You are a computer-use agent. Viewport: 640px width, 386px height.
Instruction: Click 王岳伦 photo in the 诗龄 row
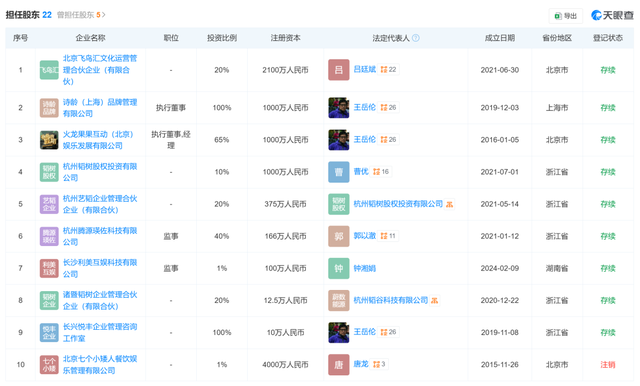pos(339,108)
